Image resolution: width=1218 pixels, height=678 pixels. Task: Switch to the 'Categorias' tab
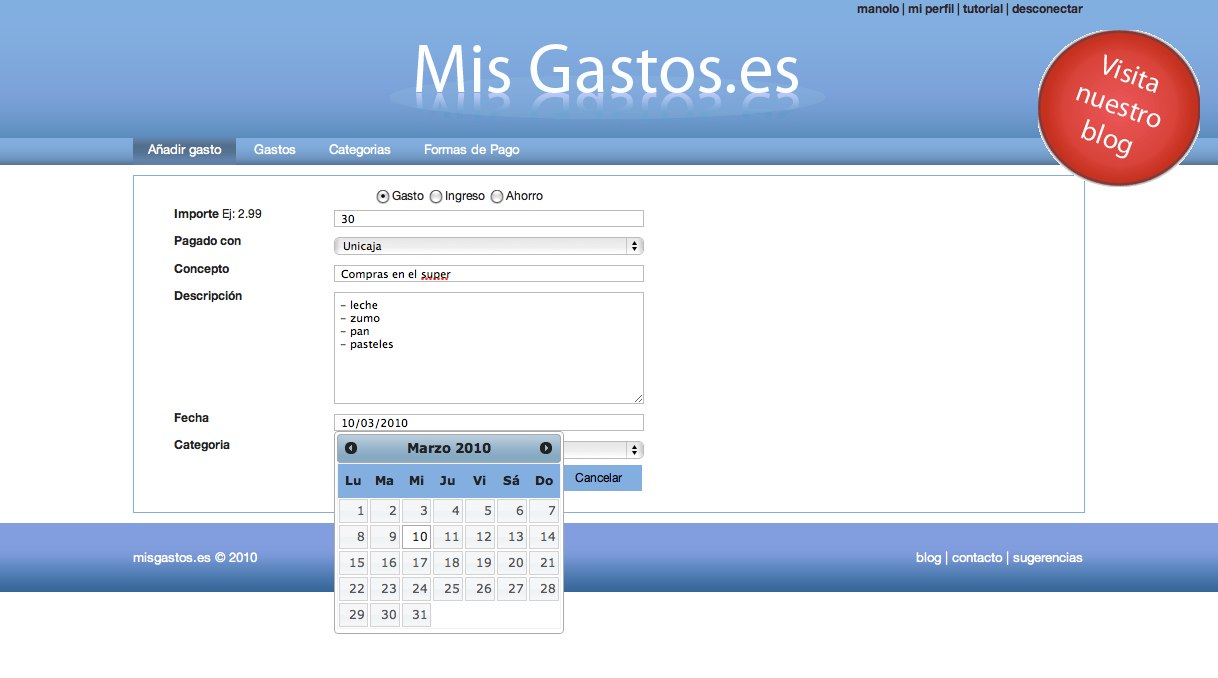click(x=359, y=149)
